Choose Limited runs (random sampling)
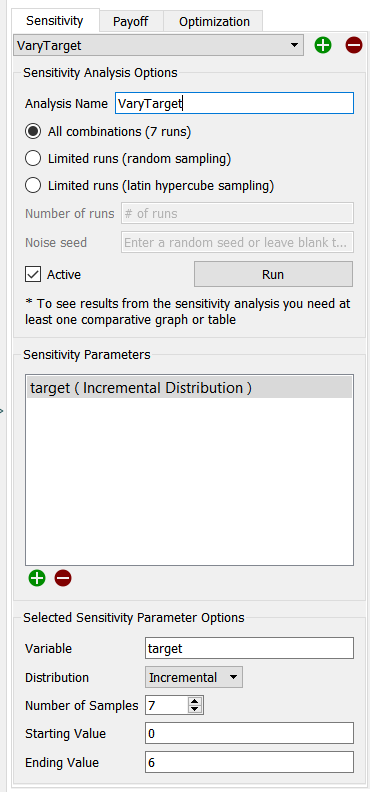371x792 pixels. pyautogui.click(x=33, y=159)
